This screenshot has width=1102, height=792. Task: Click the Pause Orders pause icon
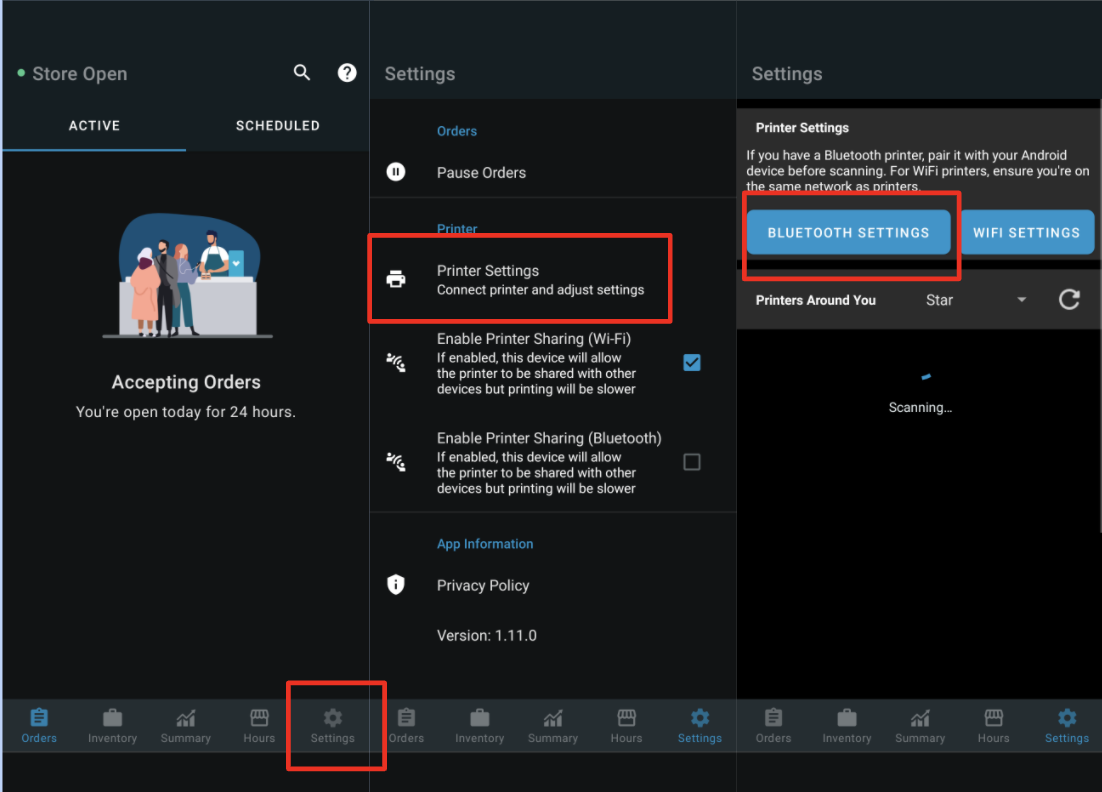click(x=396, y=171)
